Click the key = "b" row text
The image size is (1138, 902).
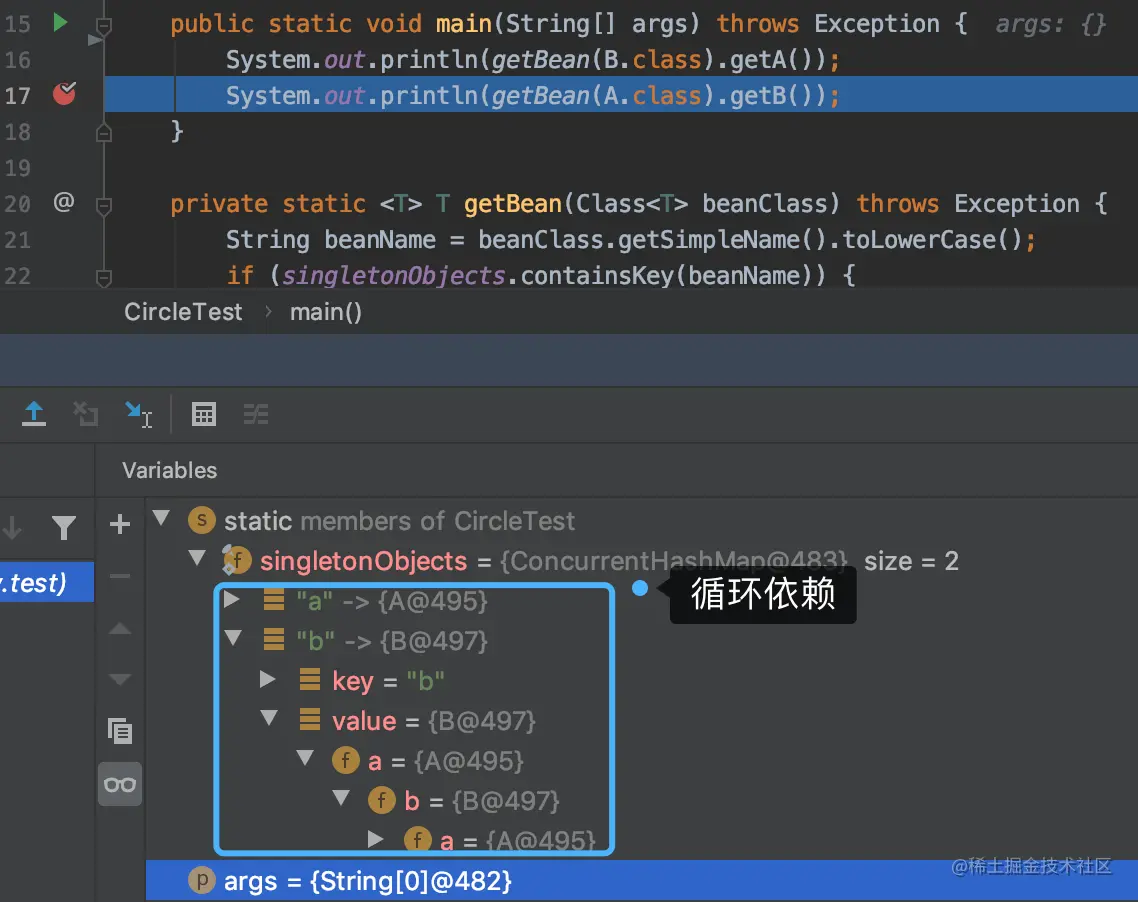pyautogui.click(x=388, y=681)
